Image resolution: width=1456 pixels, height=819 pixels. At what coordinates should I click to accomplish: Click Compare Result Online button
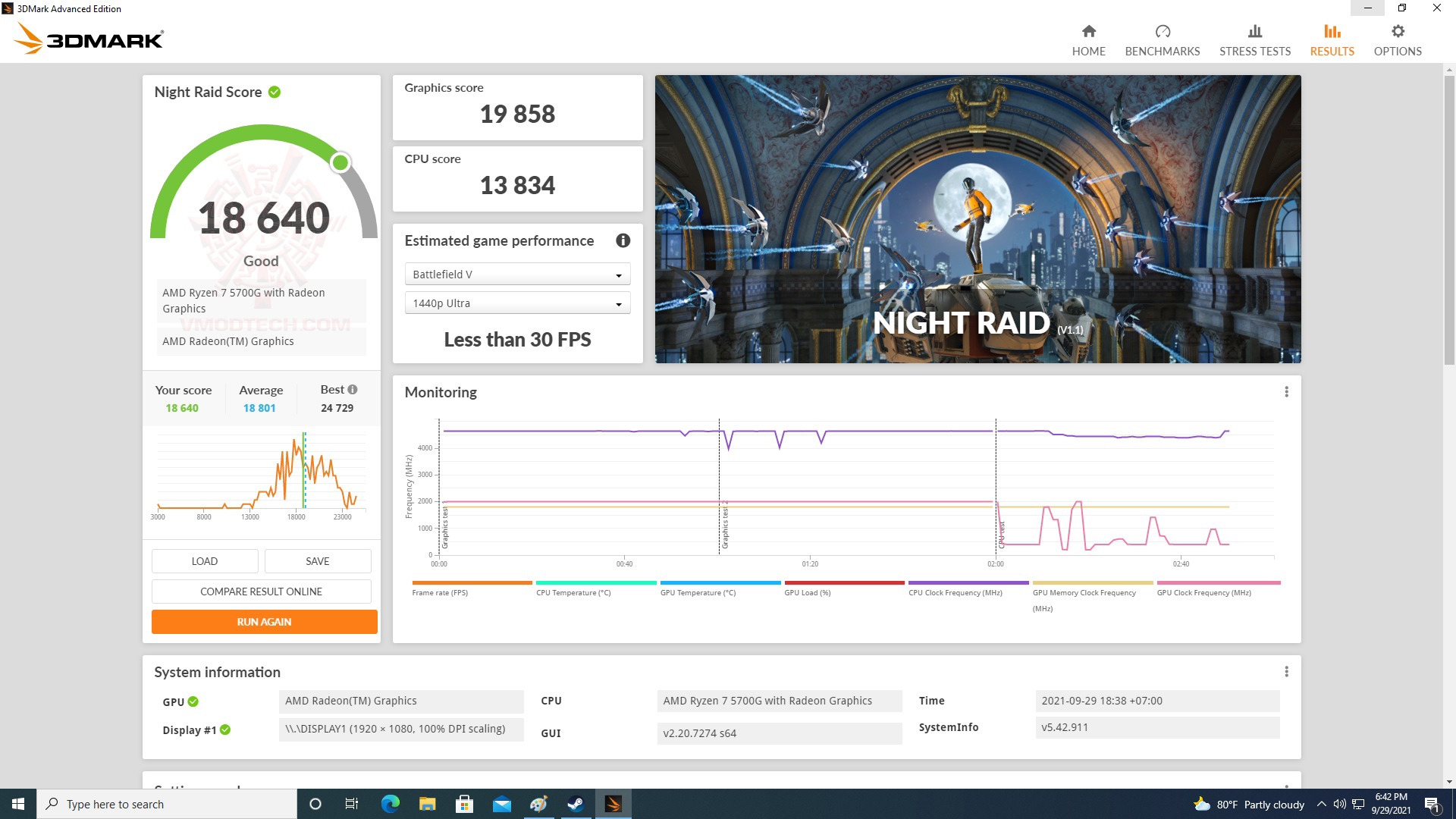coord(261,591)
